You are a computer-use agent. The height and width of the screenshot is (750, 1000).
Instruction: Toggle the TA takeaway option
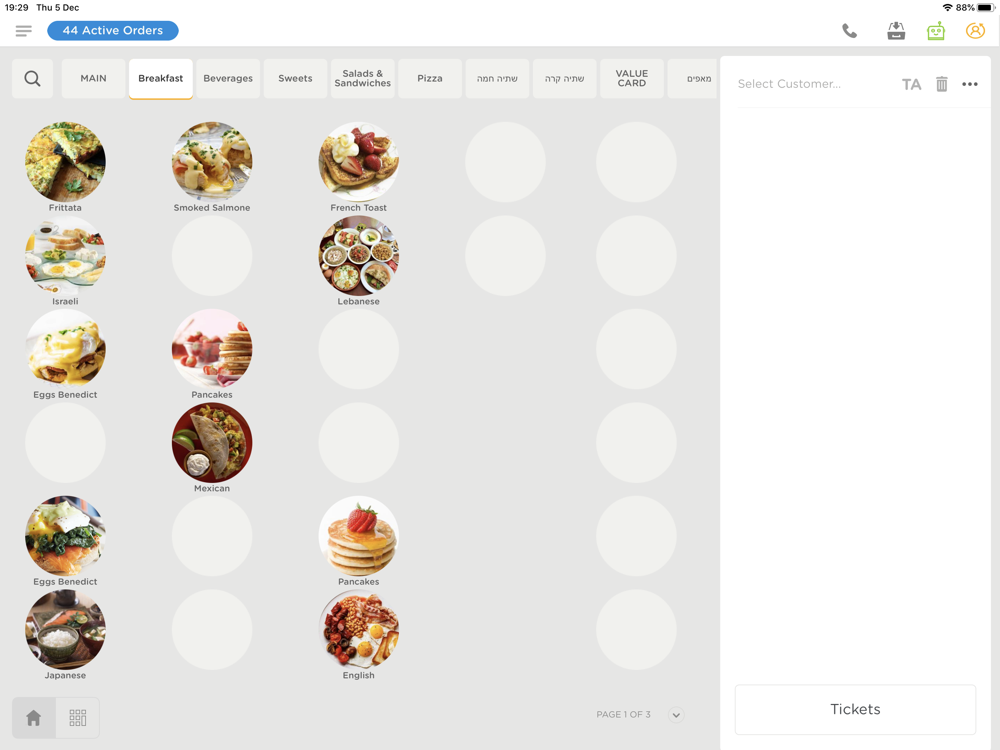click(911, 84)
